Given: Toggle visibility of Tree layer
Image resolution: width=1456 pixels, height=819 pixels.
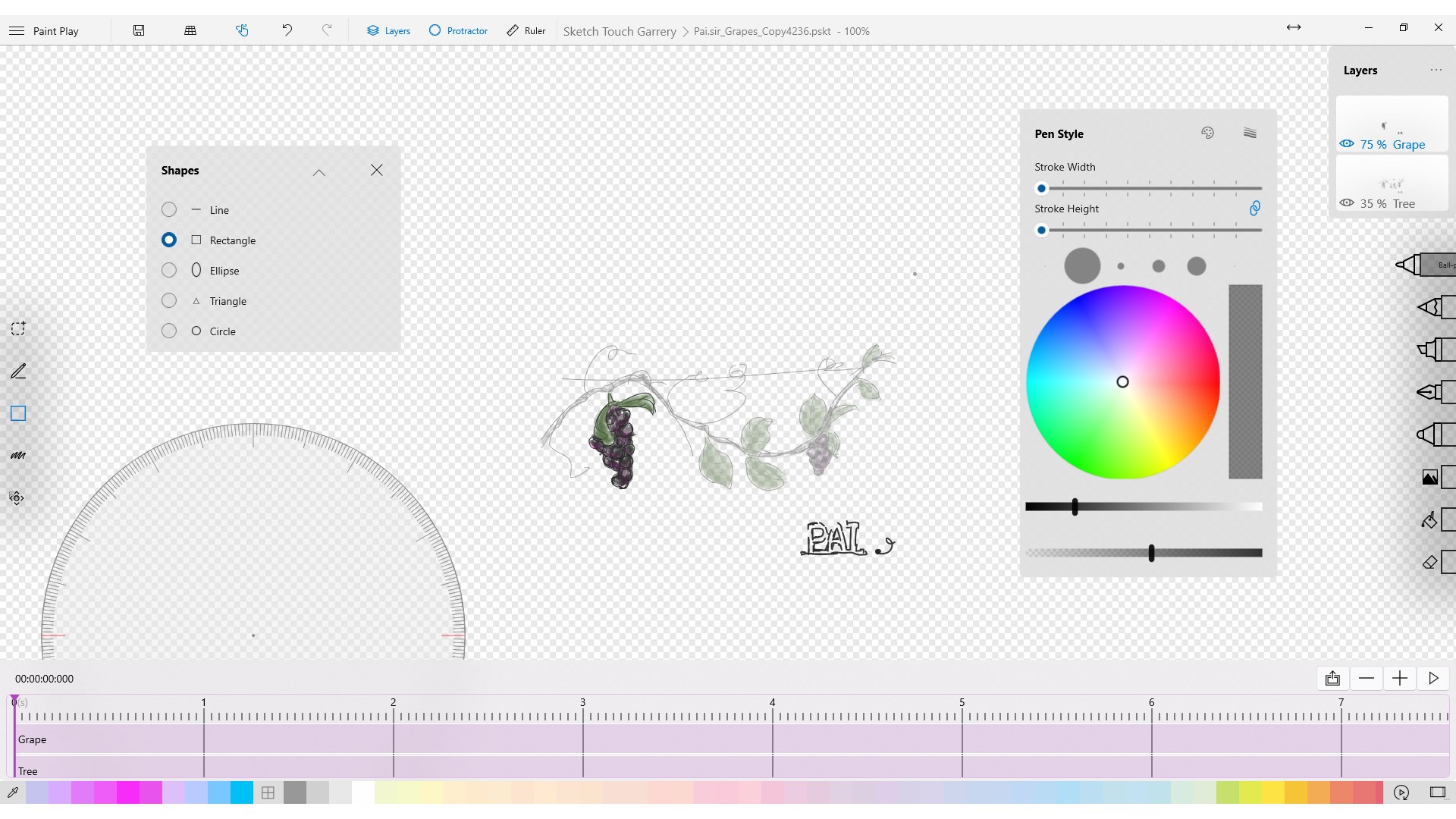Looking at the screenshot, I should coord(1347,203).
